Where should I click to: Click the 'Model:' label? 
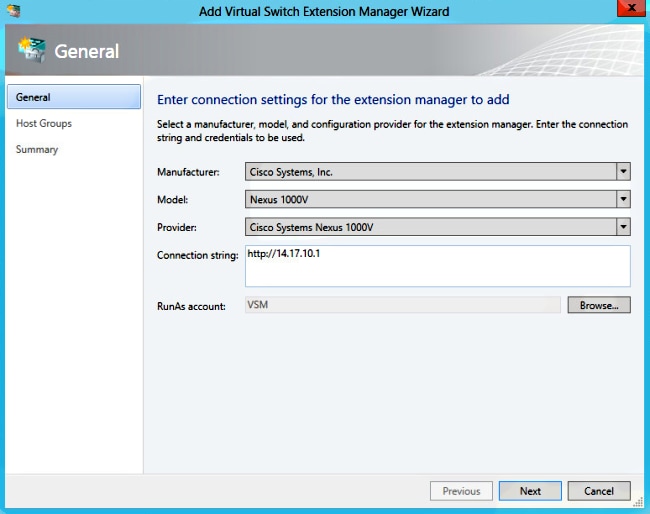pos(172,200)
